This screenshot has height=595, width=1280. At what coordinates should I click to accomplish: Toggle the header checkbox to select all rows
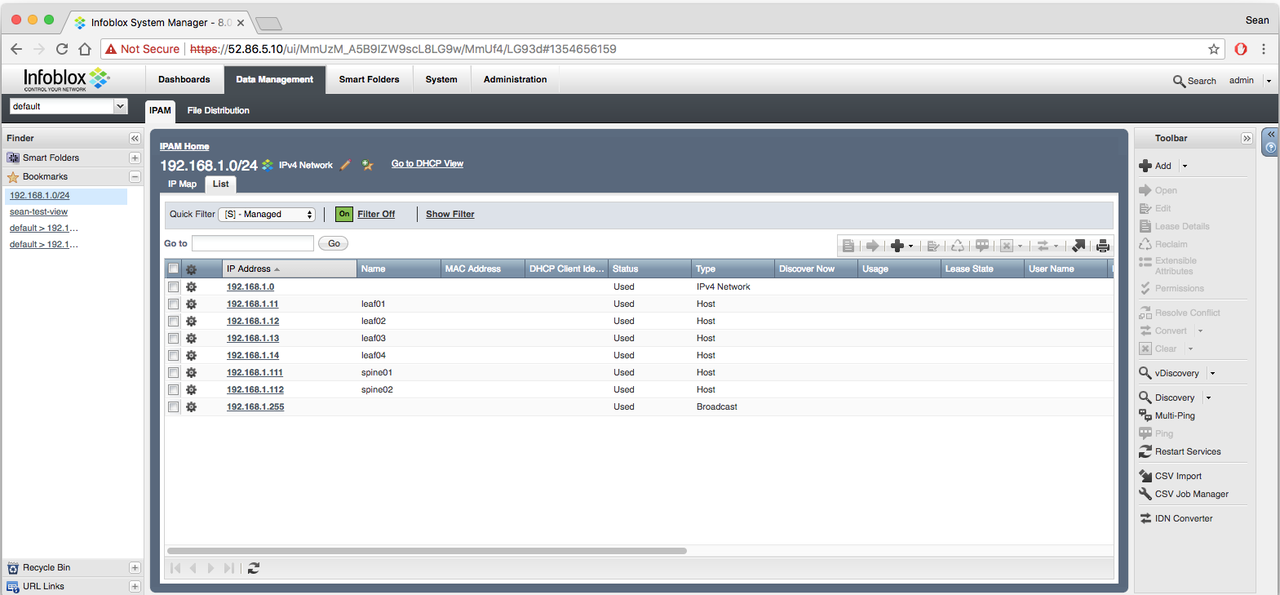[173, 267]
